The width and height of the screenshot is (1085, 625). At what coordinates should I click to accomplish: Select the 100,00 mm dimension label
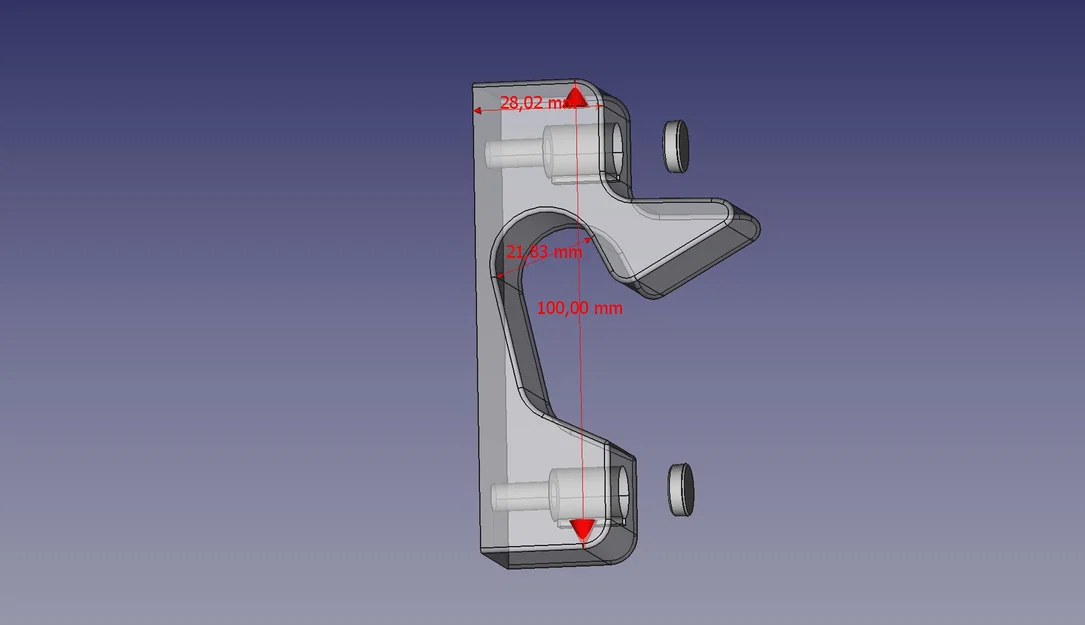click(580, 308)
